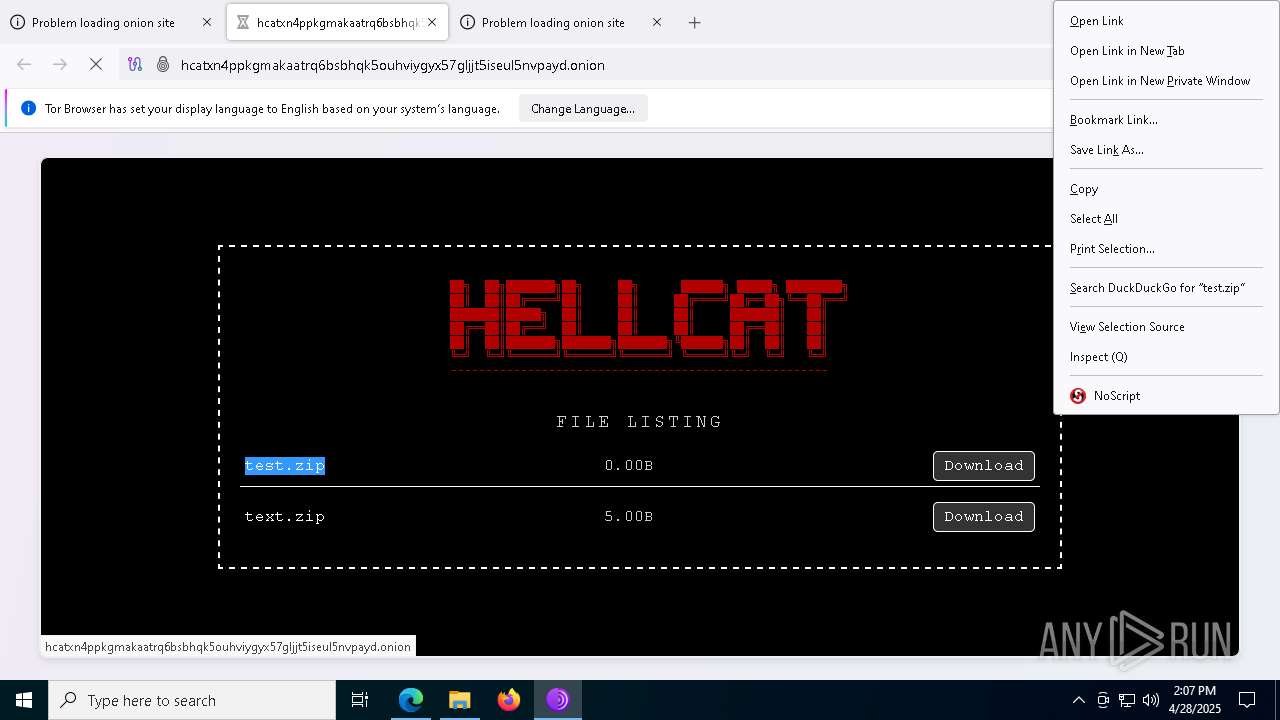The image size is (1280, 720).
Task: Launch Firefox from taskbar
Action: coord(509,700)
